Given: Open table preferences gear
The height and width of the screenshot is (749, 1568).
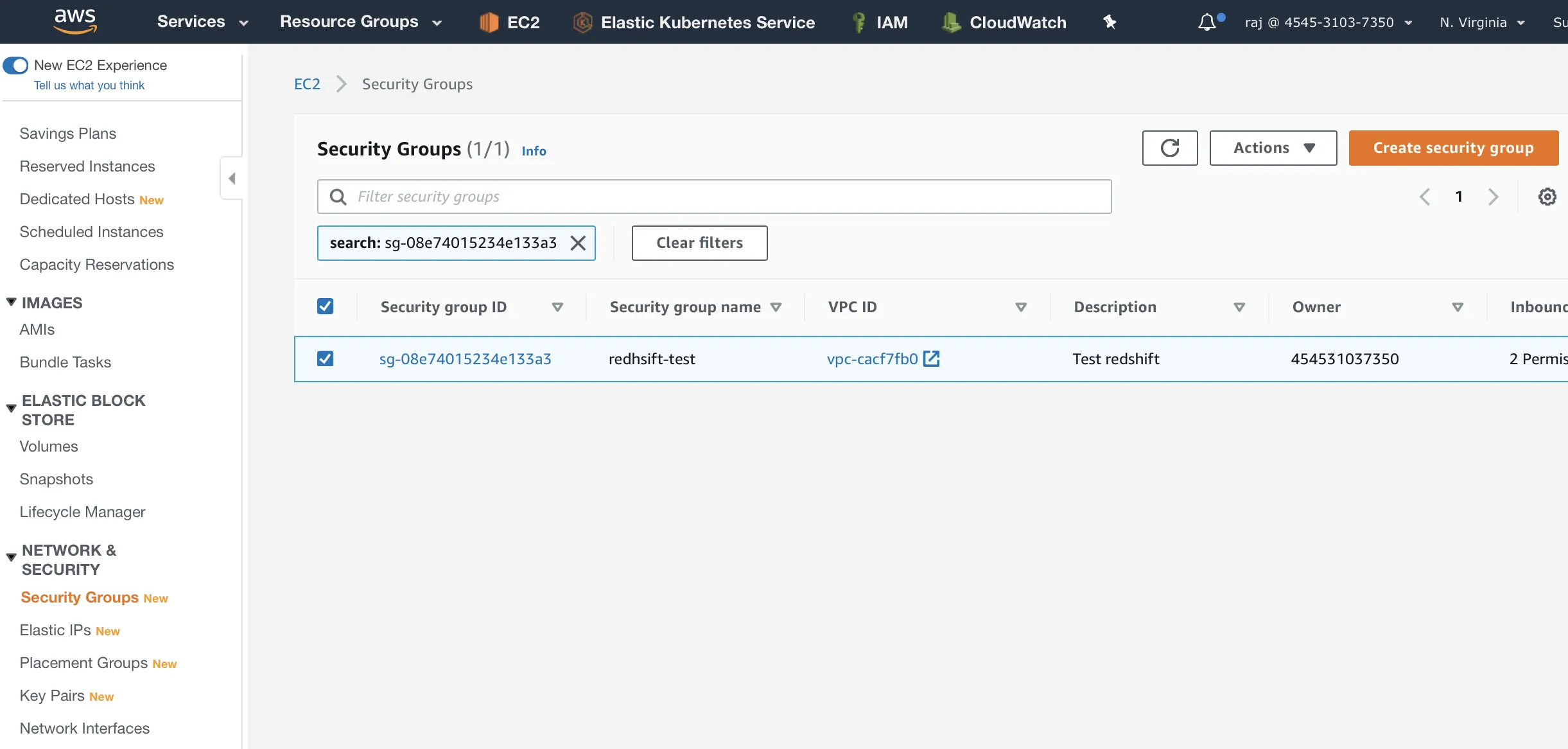Looking at the screenshot, I should point(1547,197).
